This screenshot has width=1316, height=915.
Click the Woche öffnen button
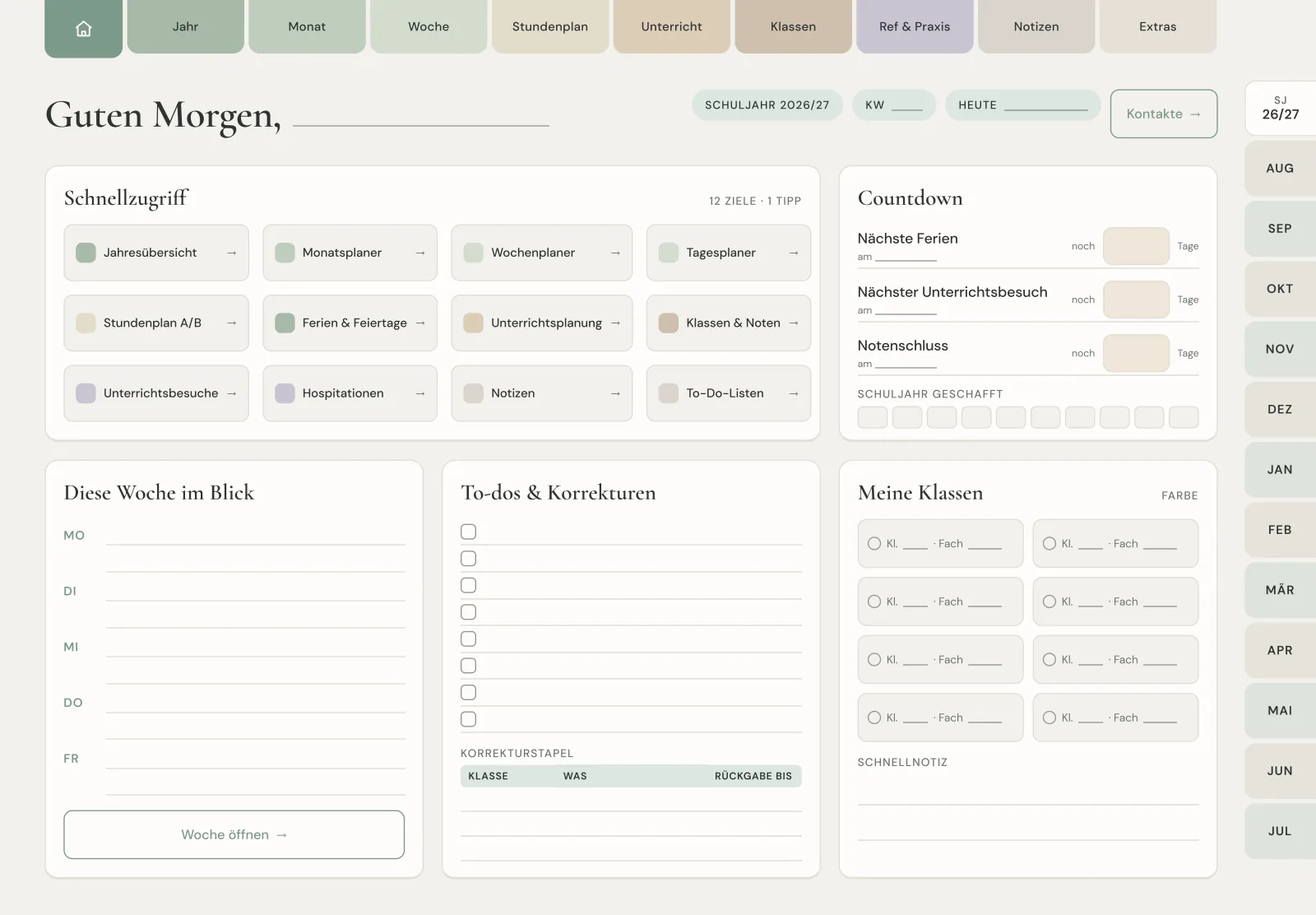[234, 834]
